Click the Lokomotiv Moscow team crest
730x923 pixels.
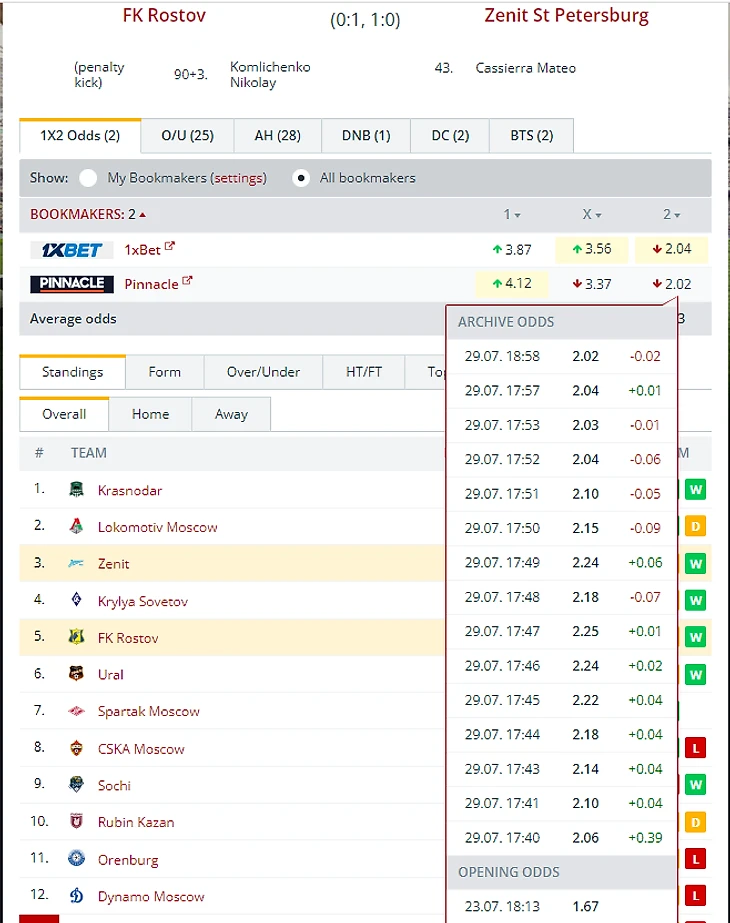click(x=77, y=527)
